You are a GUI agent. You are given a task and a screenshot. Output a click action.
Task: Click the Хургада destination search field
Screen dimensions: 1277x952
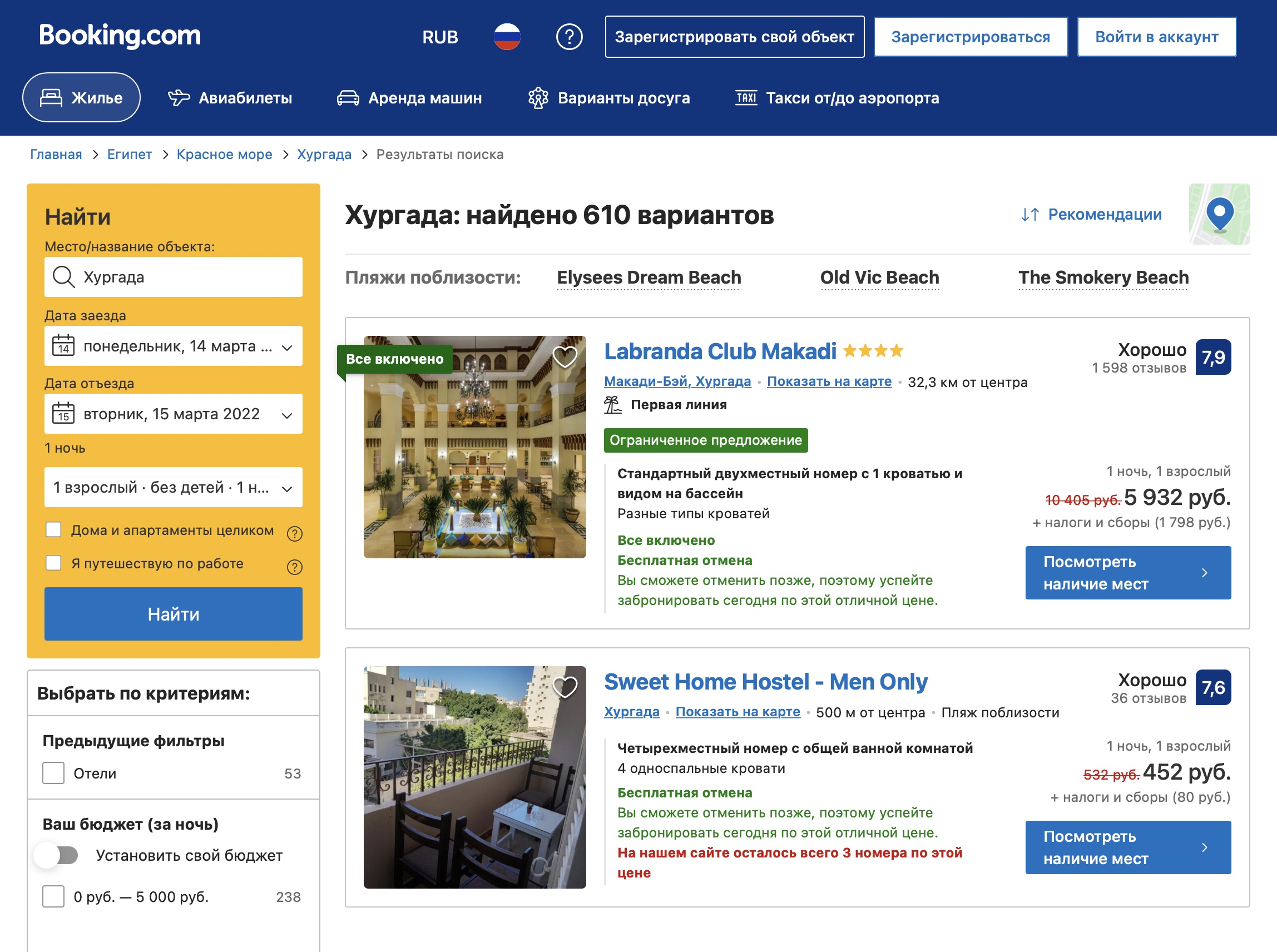[x=173, y=277]
